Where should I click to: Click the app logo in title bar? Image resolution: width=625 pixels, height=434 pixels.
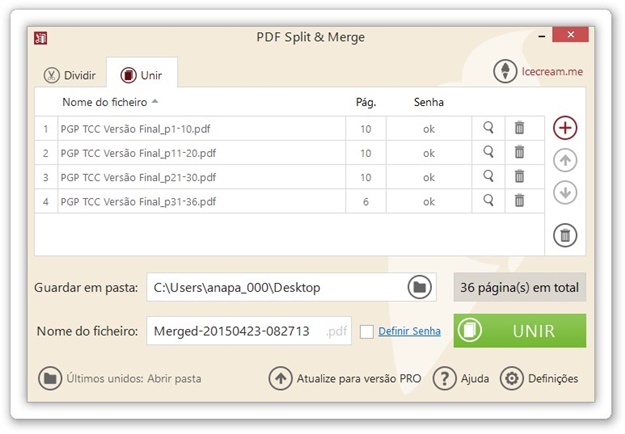(40, 38)
